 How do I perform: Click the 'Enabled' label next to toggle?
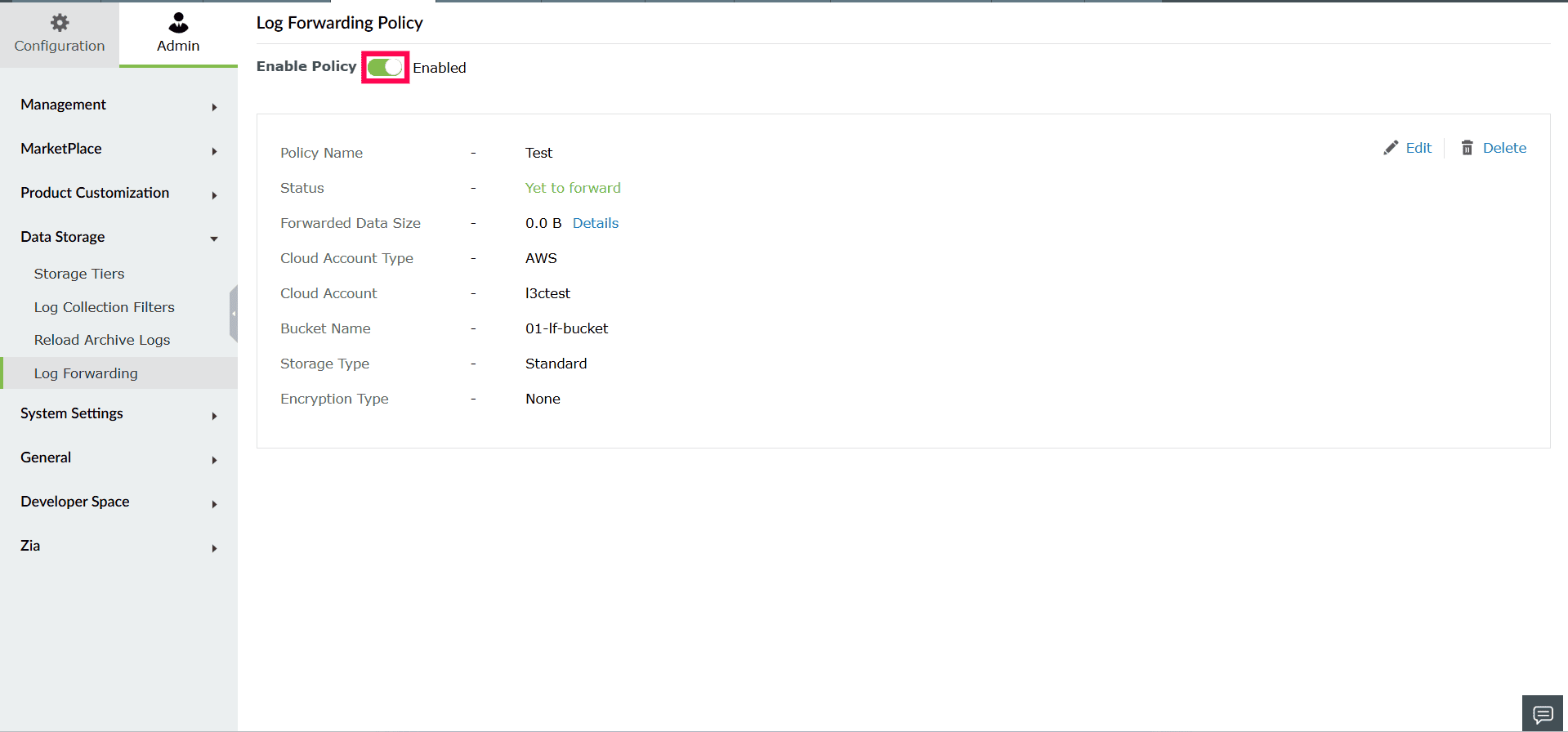point(440,68)
